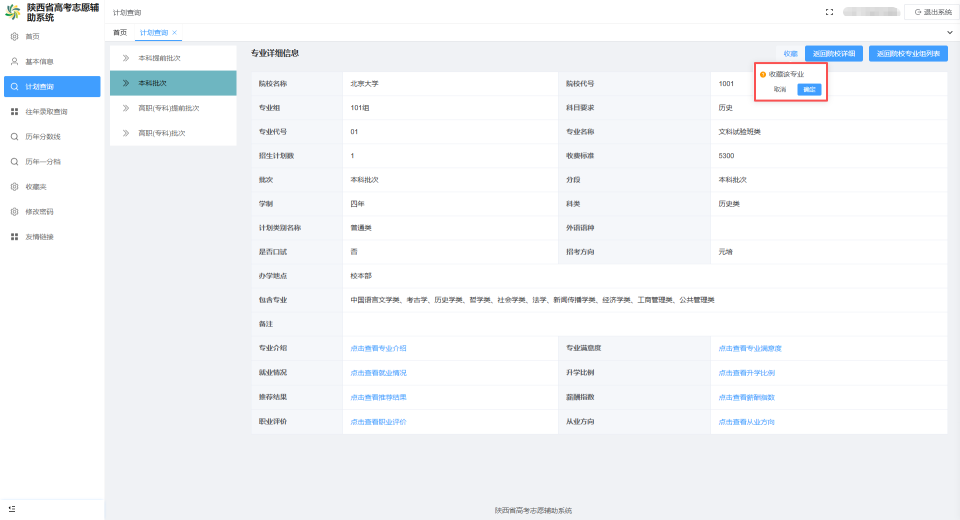Confirm 收藏该专业 with 确定 button
960x520 pixels.
[809, 89]
